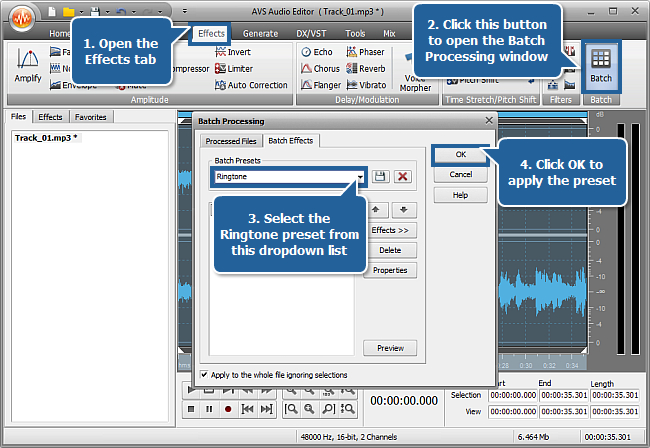Switch to the Generate ribbon tab
The image size is (650, 448).
(x=260, y=34)
